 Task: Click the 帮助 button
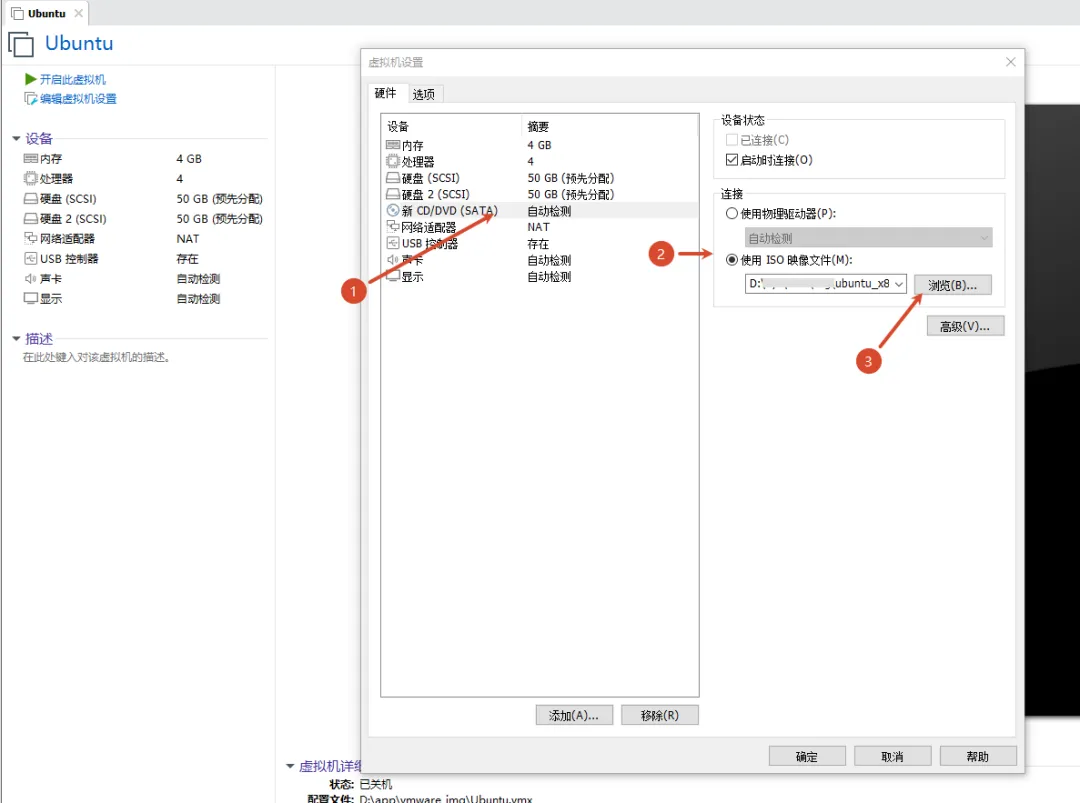(978, 756)
